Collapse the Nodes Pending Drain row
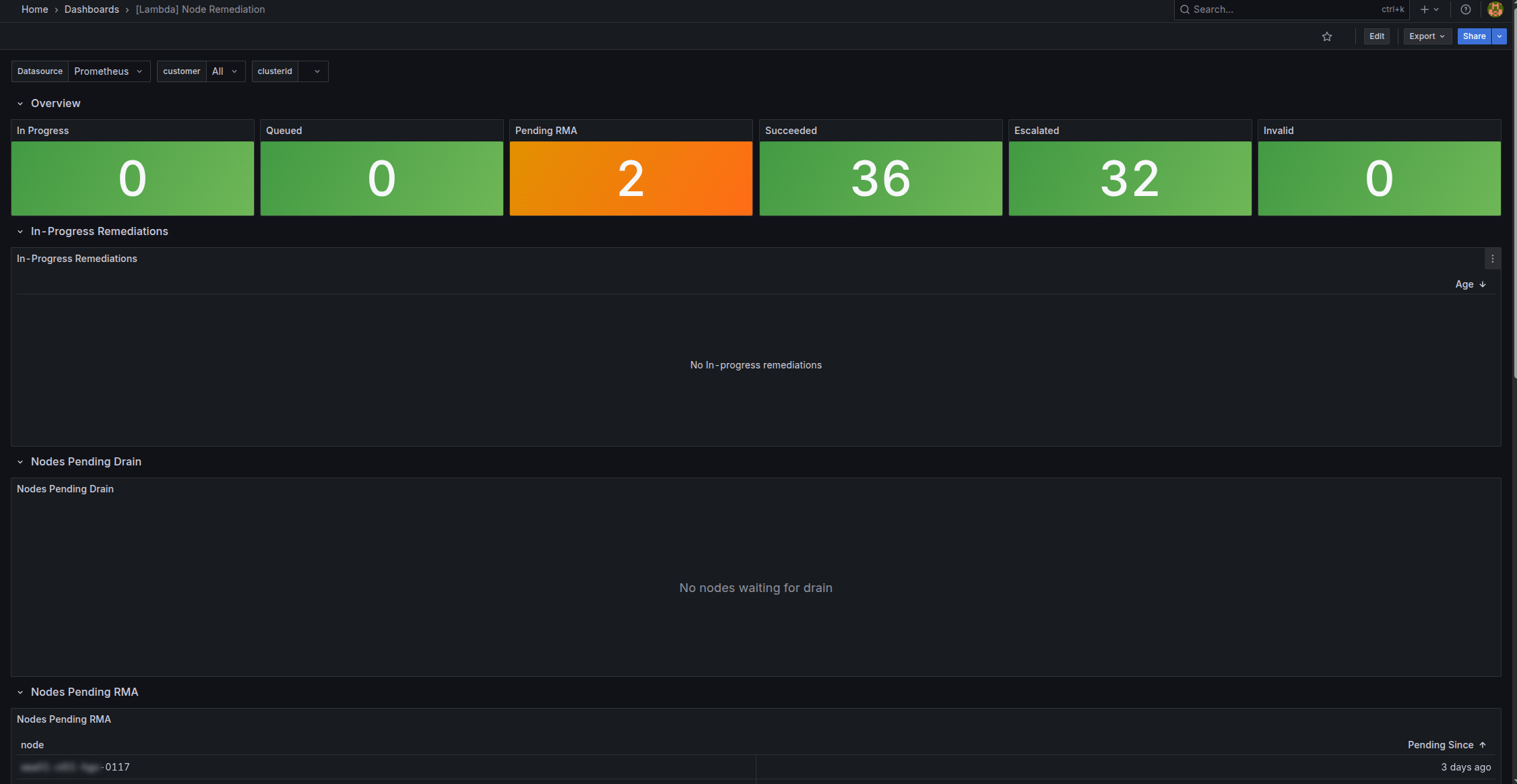The height and width of the screenshot is (784, 1517). [x=20, y=462]
